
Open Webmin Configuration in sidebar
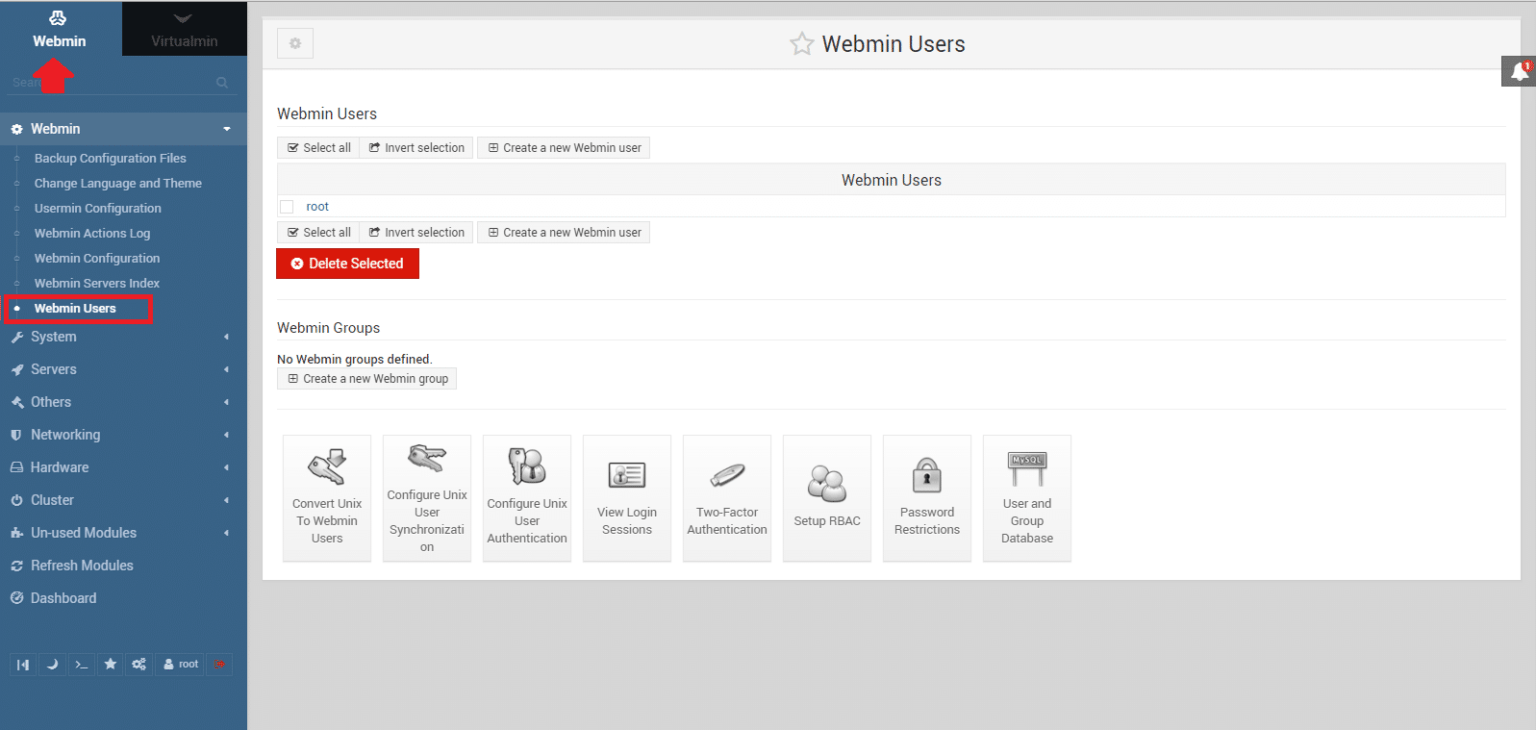click(x=97, y=258)
